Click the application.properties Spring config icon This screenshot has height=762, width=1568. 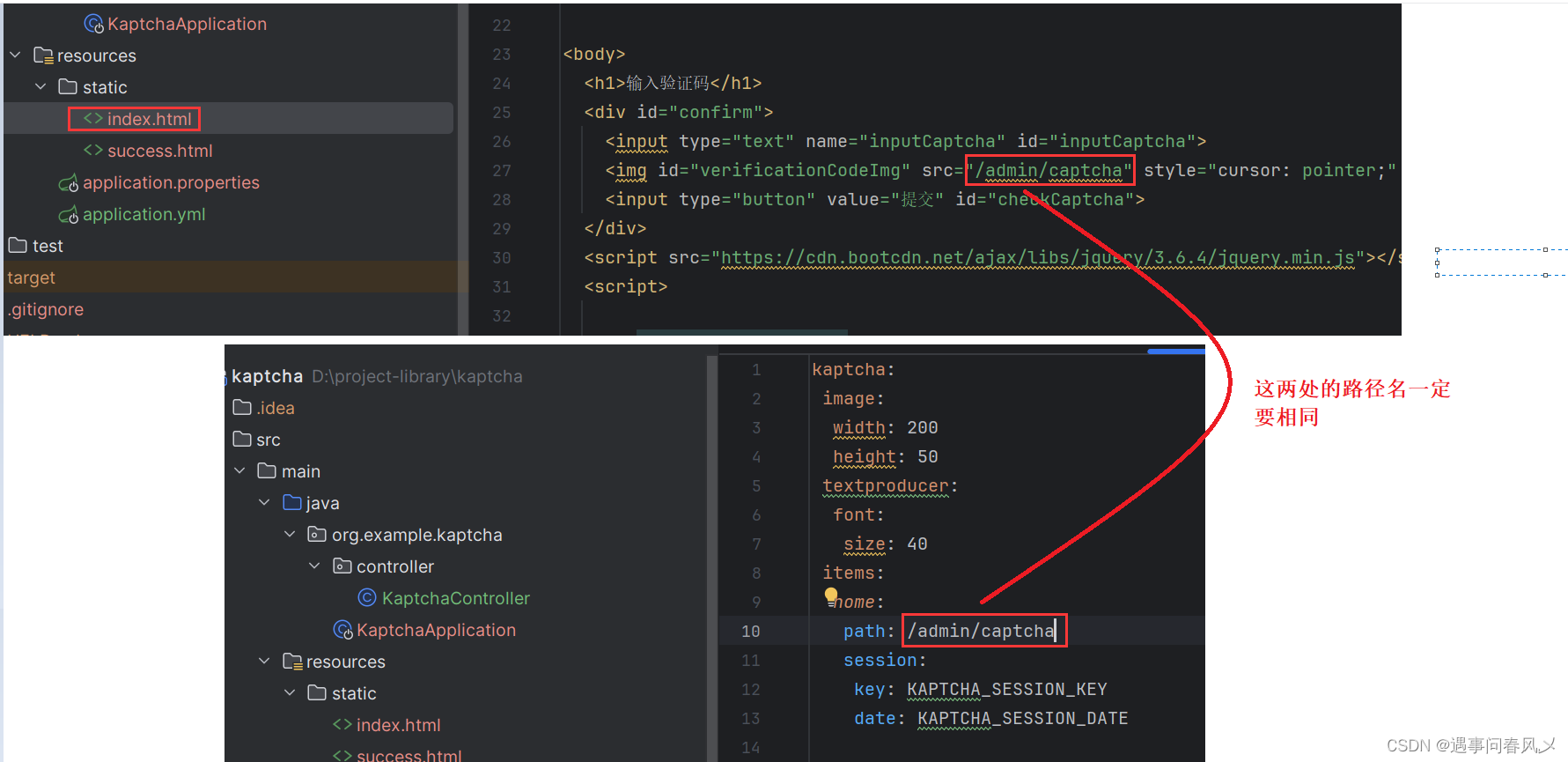(x=69, y=182)
